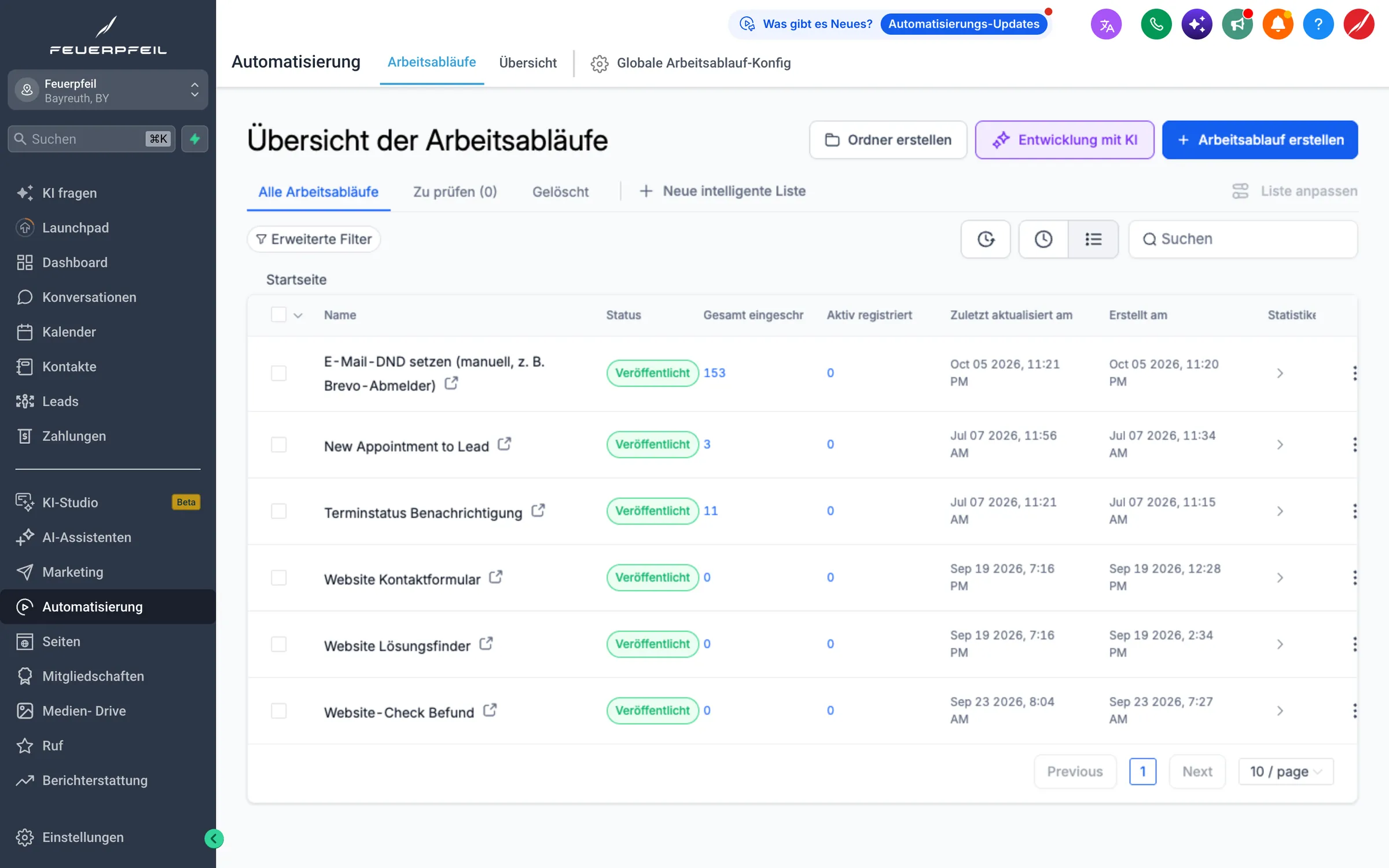Switch to the list view icon
The image size is (1389, 868).
point(1093,239)
